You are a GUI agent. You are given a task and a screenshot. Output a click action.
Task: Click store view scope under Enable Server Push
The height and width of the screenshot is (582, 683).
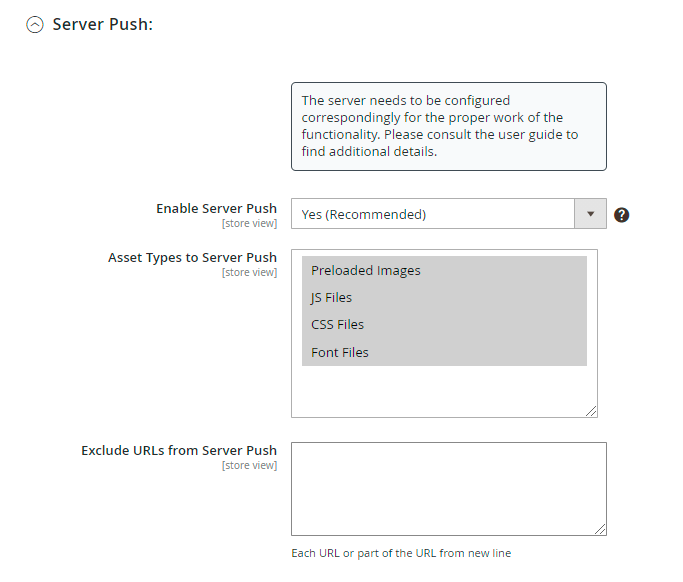coord(249,223)
